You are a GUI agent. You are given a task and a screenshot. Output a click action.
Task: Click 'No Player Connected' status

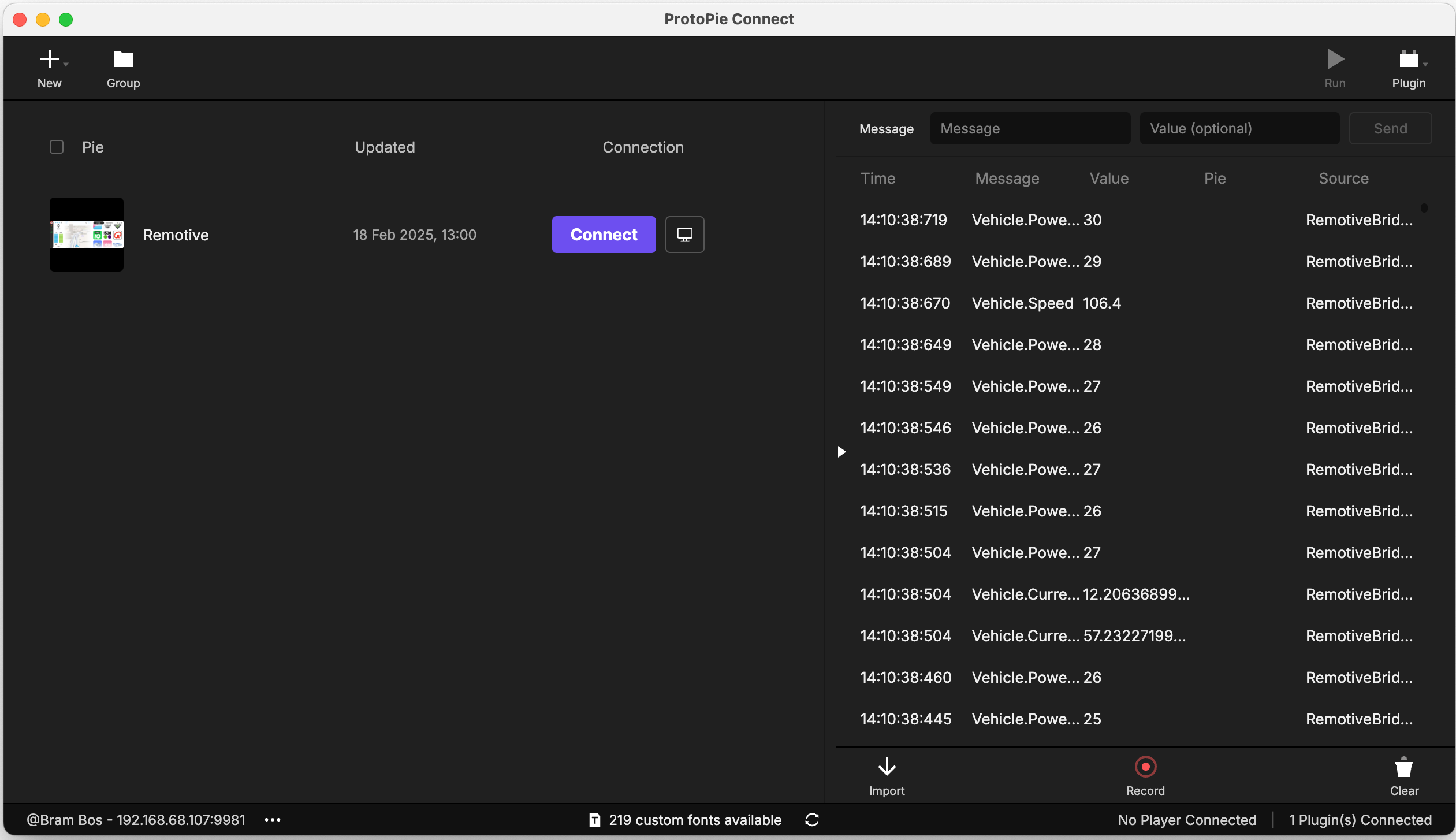point(1187,820)
